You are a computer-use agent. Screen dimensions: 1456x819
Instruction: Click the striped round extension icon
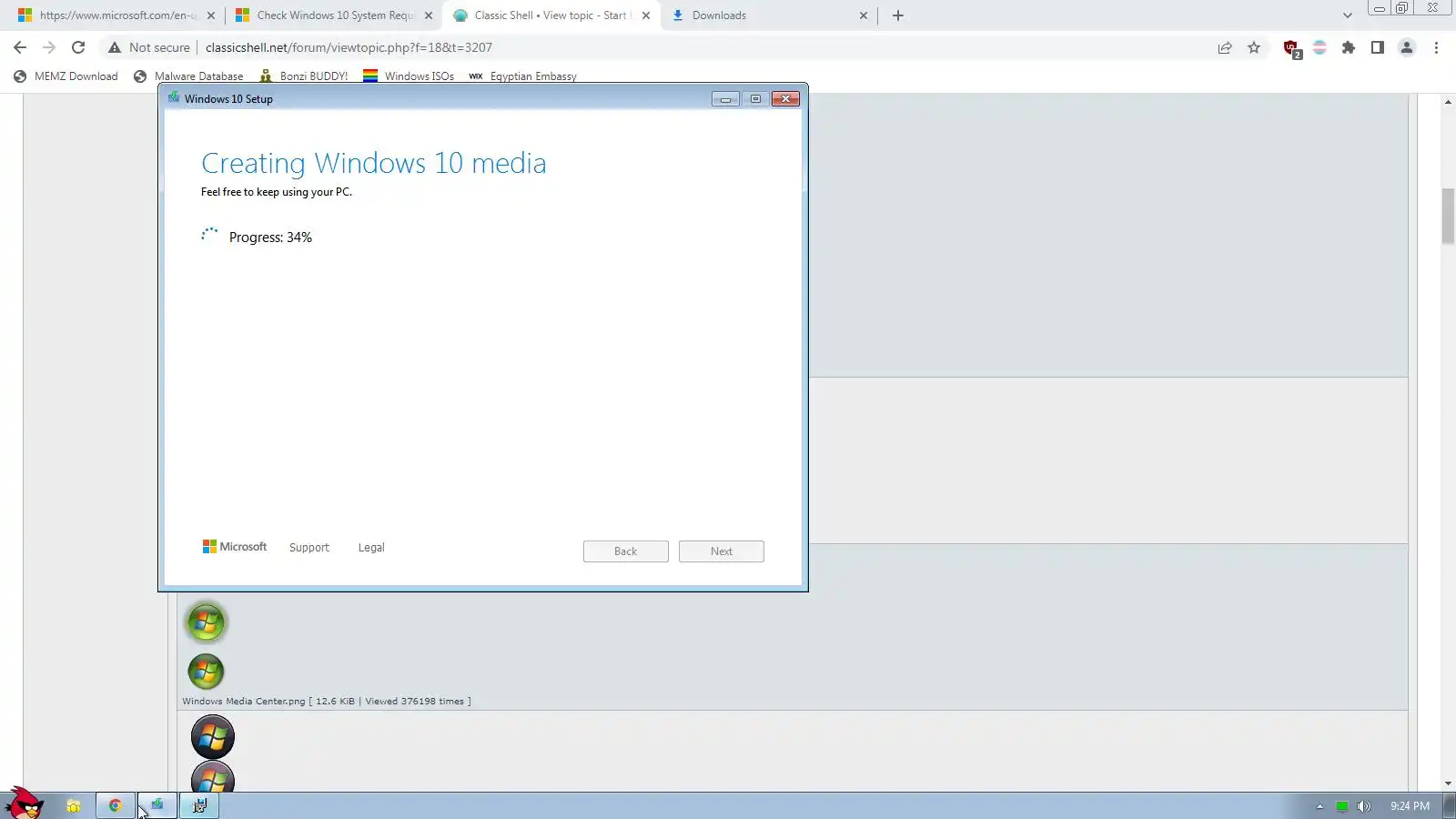coord(1319,47)
